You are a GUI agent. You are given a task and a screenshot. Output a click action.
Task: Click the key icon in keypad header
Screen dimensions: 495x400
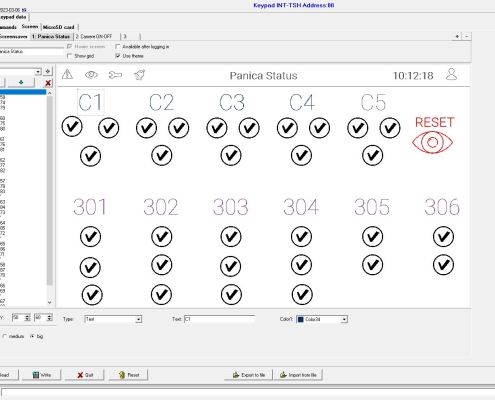point(115,75)
